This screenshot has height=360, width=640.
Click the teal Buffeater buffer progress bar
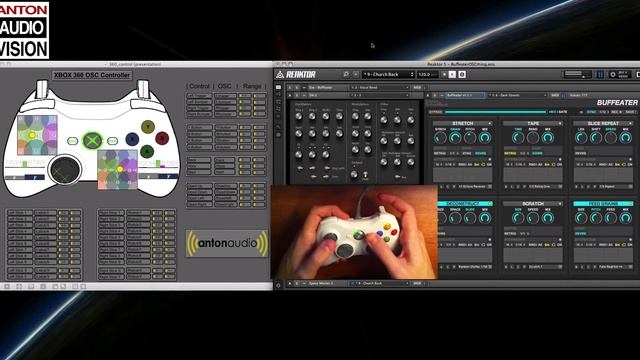(x=496, y=112)
